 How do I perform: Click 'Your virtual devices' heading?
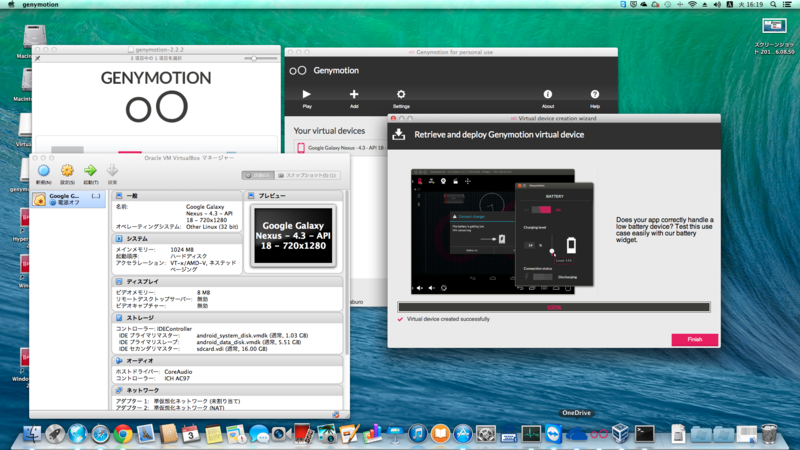[x=329, y=131]
